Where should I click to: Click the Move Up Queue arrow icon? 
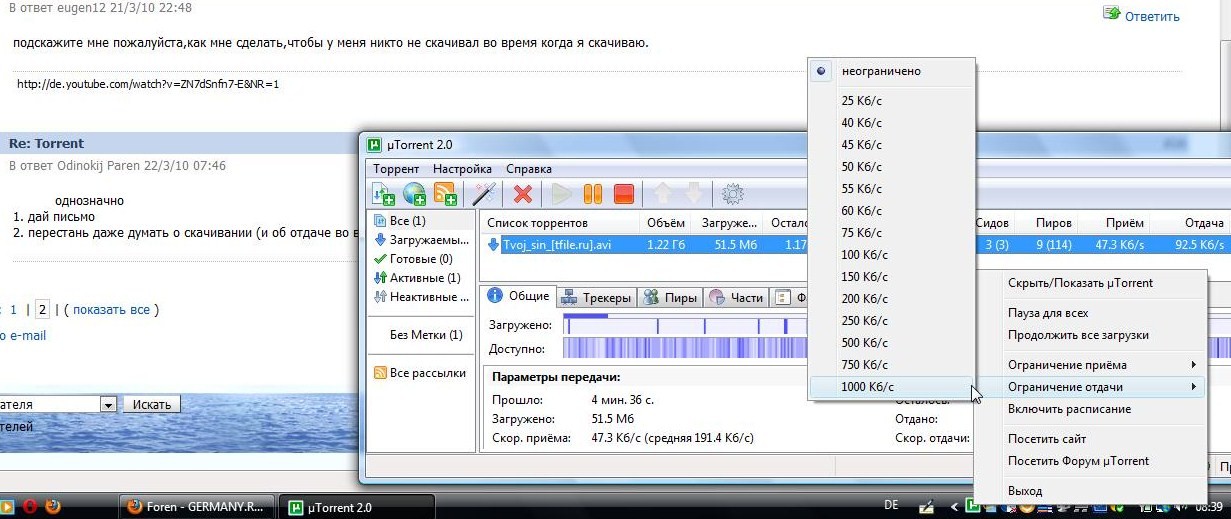pyautogui.click(x=663, y=194)
